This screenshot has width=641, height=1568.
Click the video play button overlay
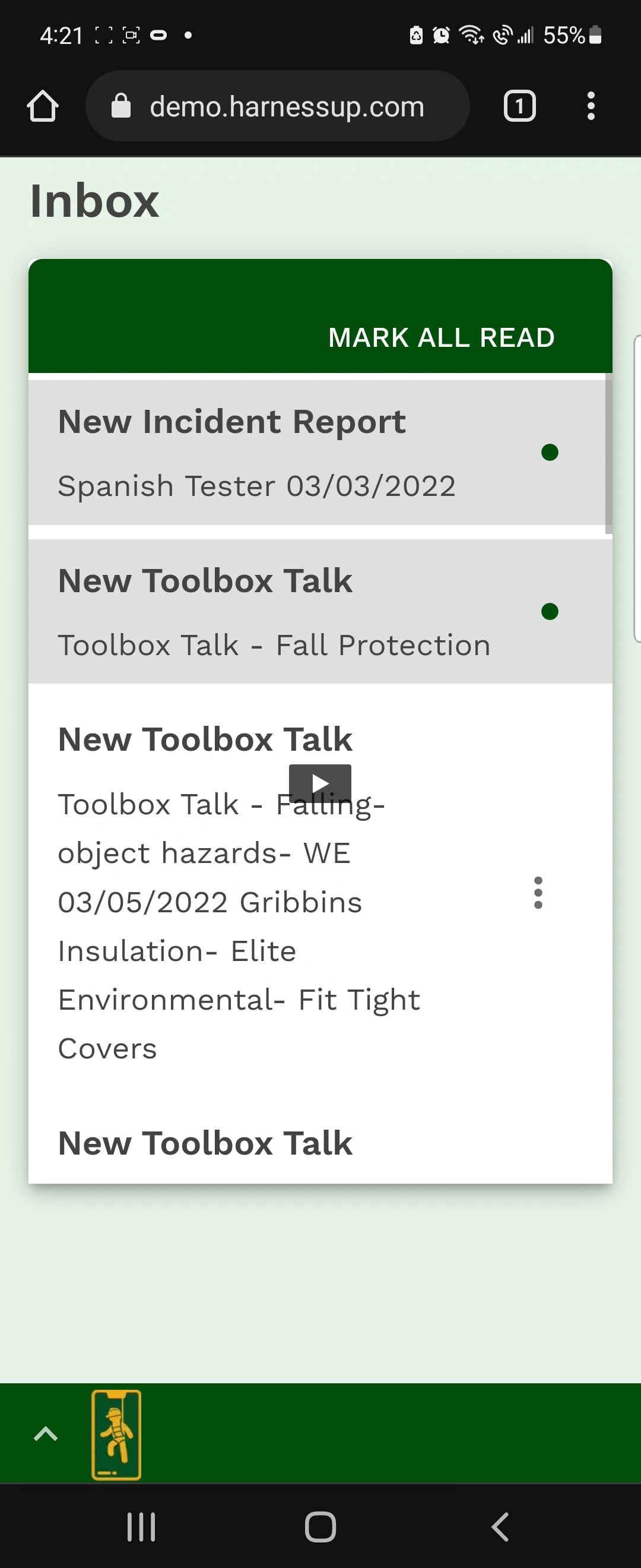tap(320, 782)
